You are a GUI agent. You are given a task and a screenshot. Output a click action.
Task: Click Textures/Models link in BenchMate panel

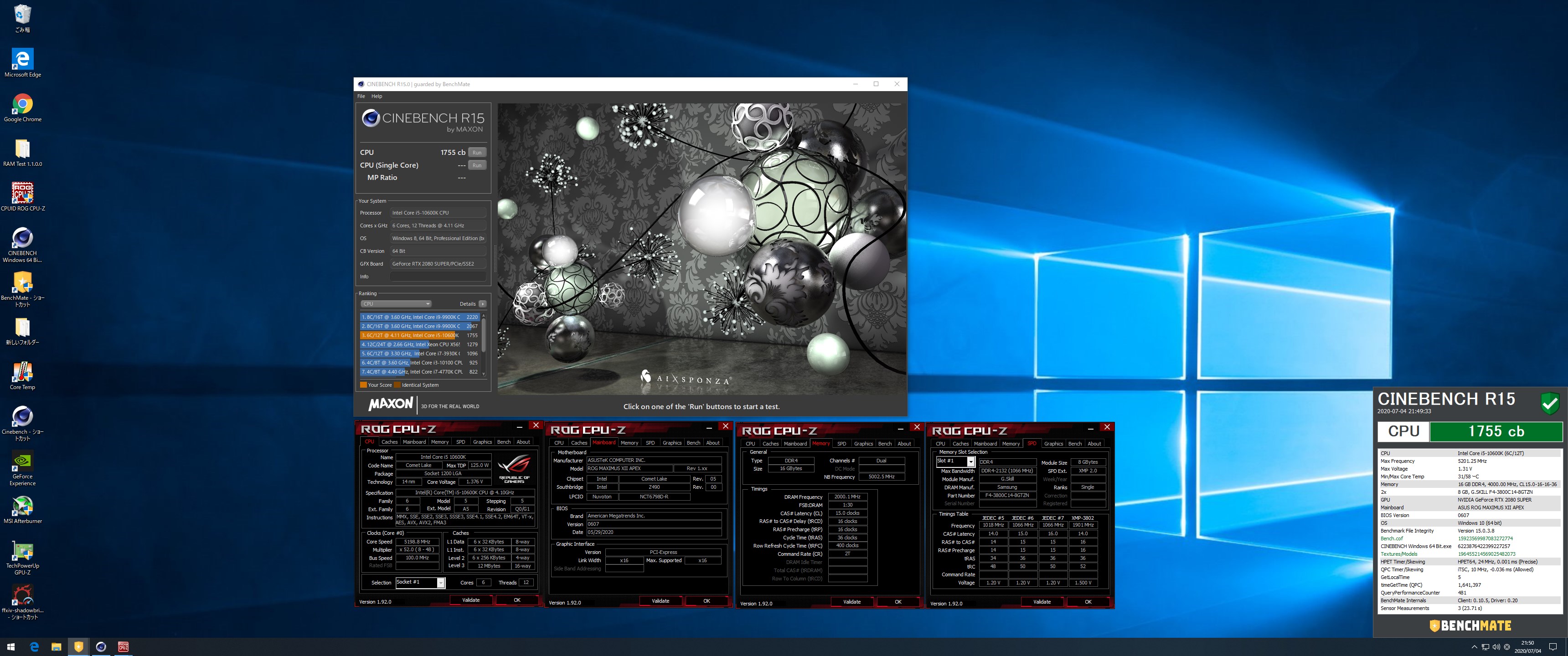coord(1399,554)
